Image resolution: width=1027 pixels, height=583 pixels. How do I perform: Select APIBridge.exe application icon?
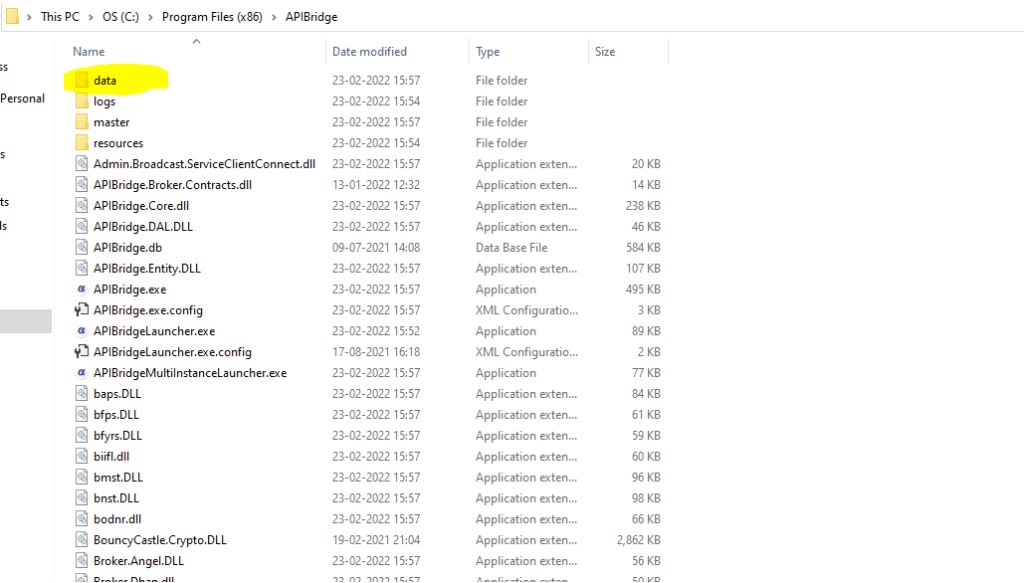pos(81,289)
